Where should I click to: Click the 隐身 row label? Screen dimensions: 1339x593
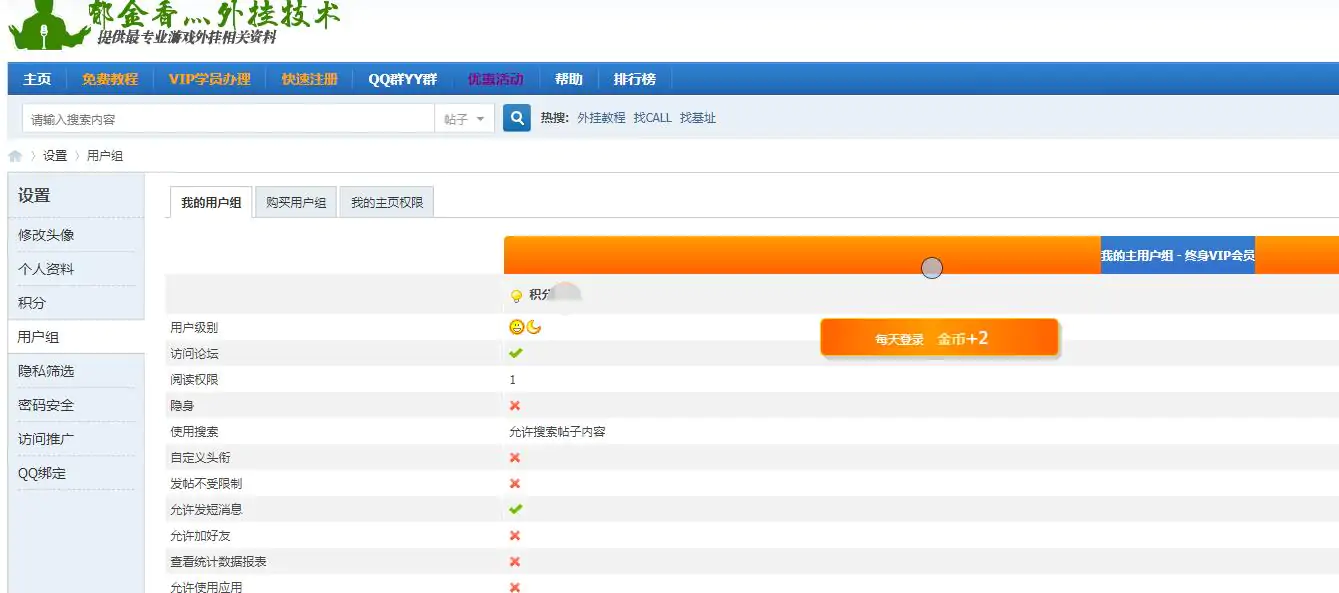coord(182,405)
